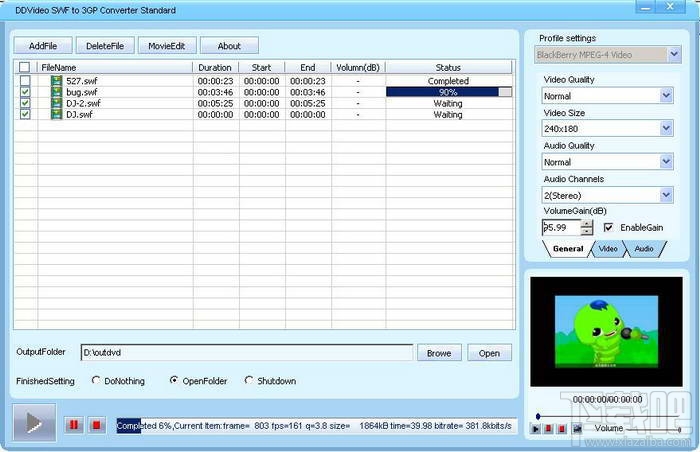Click the snapshot icon under the preview
This screenshot has width=700, height=452.
(x=577, y=429)
